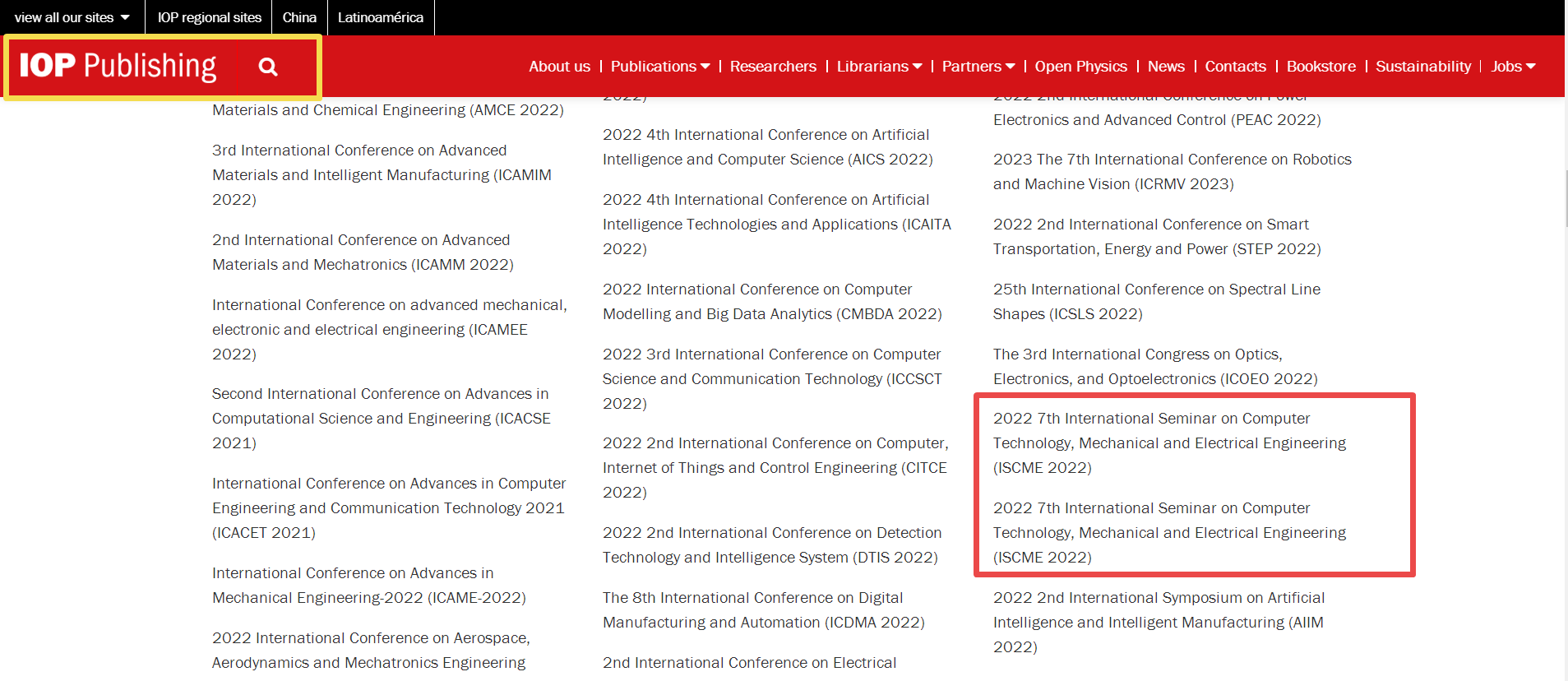Open the Contacts page

1235,67
